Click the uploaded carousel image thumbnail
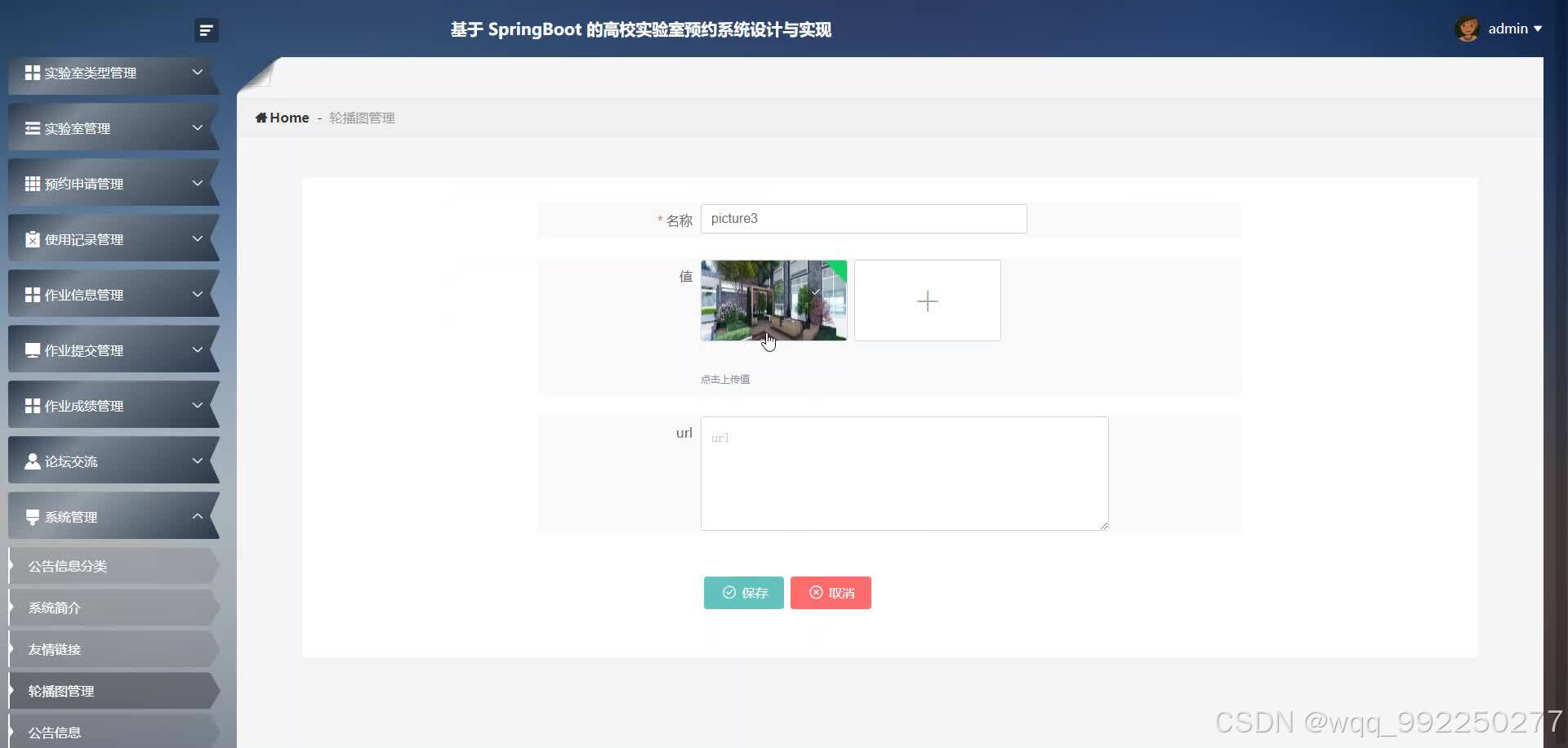 [773, 301]
